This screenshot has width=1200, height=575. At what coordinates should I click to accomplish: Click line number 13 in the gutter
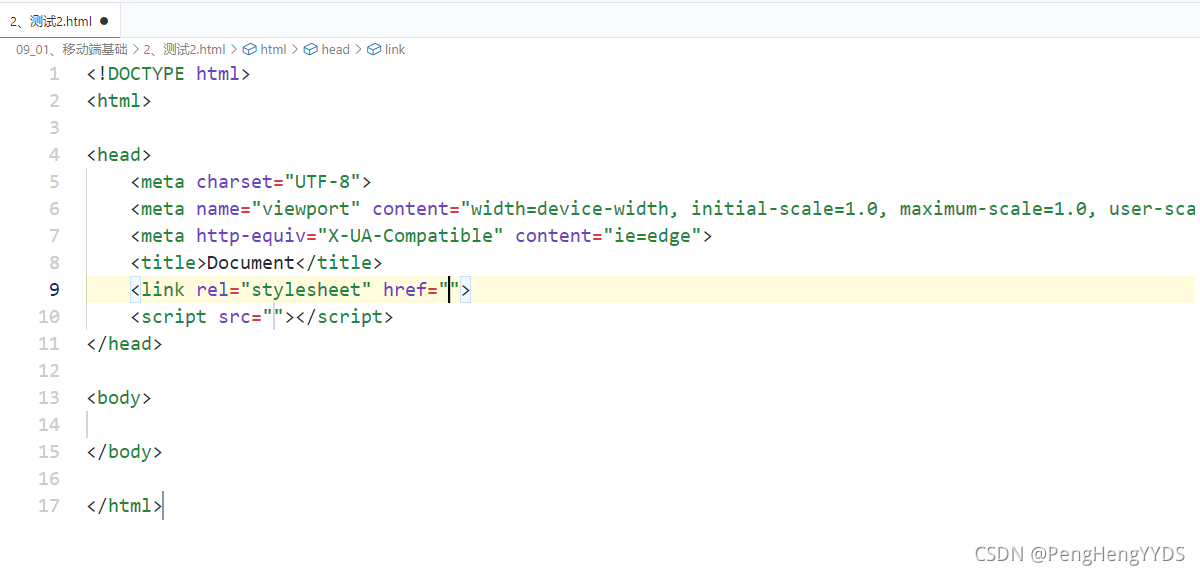pyautogui.click(x=49, y=398)
